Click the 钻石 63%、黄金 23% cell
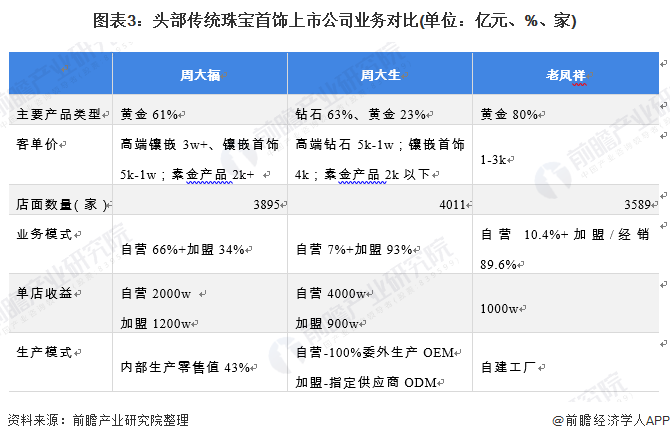This screenshot has width=670, height=441. 361,114
